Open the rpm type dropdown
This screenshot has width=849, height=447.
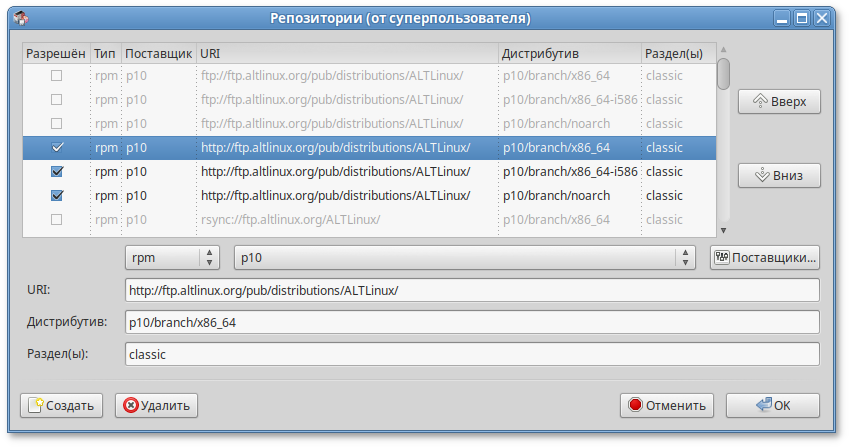[172, 257]
